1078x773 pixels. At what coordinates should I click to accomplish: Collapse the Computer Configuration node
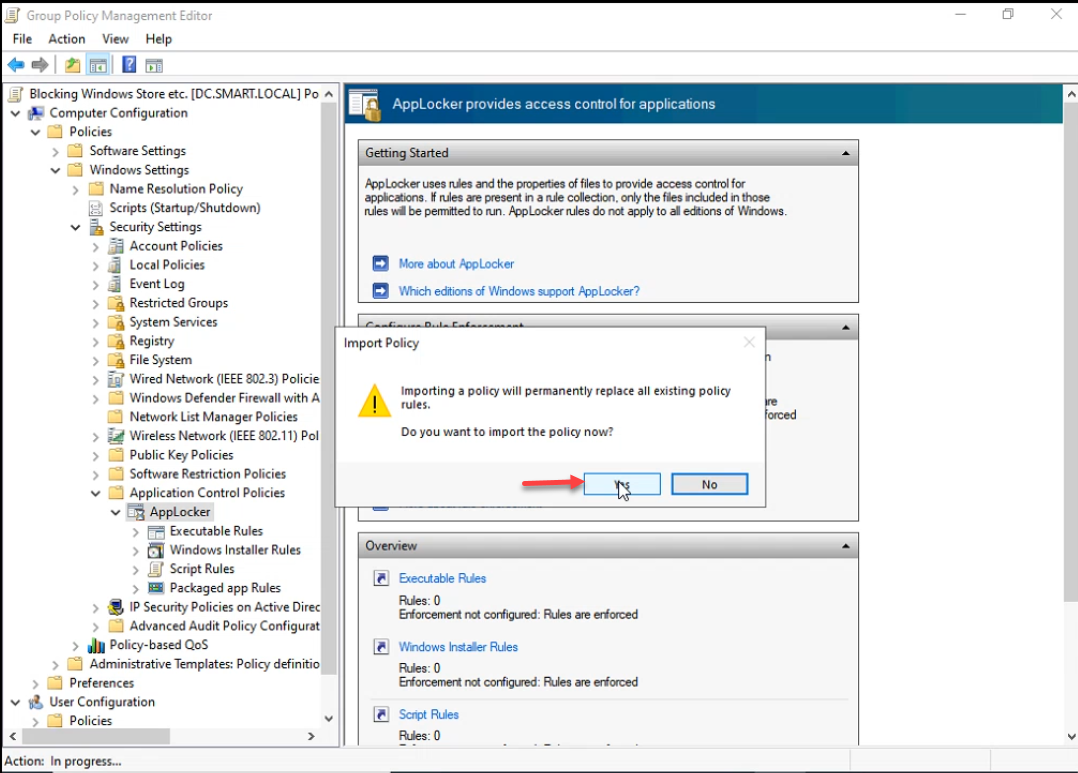[15, 113]
